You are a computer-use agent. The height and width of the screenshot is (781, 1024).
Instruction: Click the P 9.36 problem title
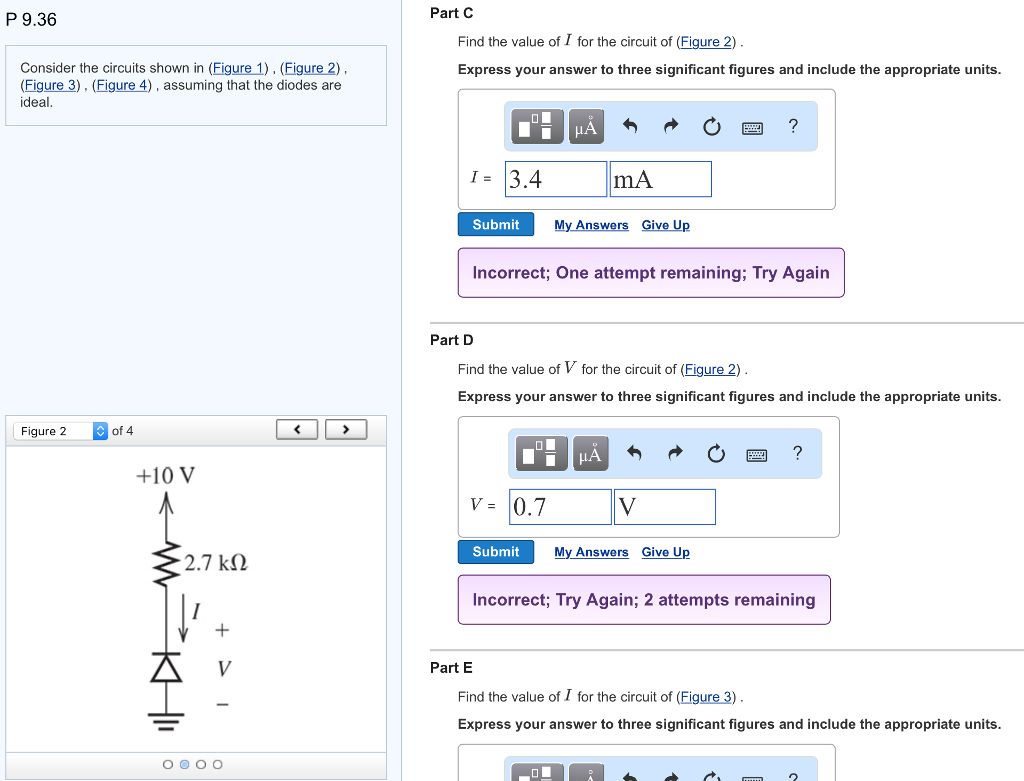click(x=31, y=20)
